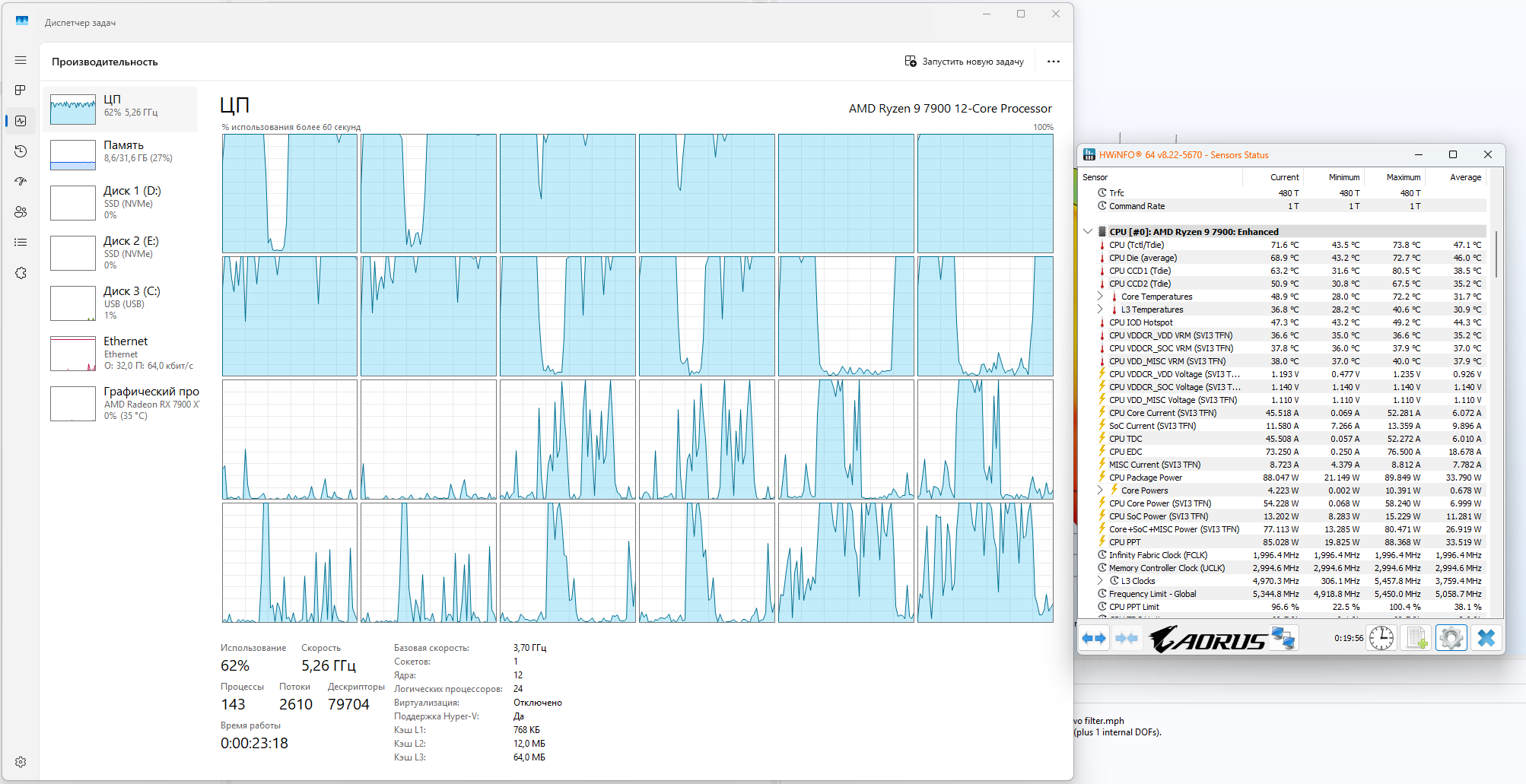This screenshot has height=784, width=1526.
Task: Click the Maximum column header in HWiNFO
Action: point(1394,177)
